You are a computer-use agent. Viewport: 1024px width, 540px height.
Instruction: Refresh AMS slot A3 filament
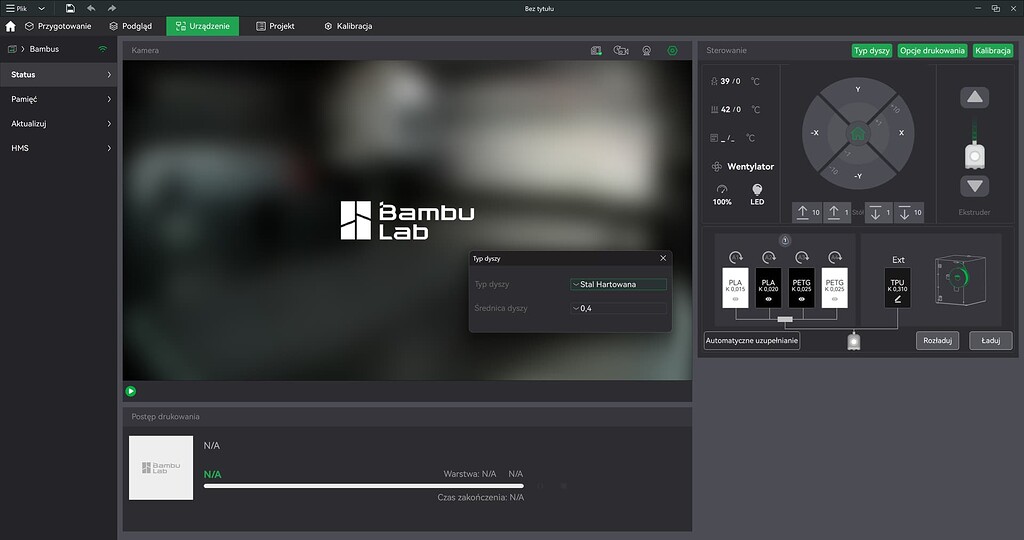click(801, 257)
